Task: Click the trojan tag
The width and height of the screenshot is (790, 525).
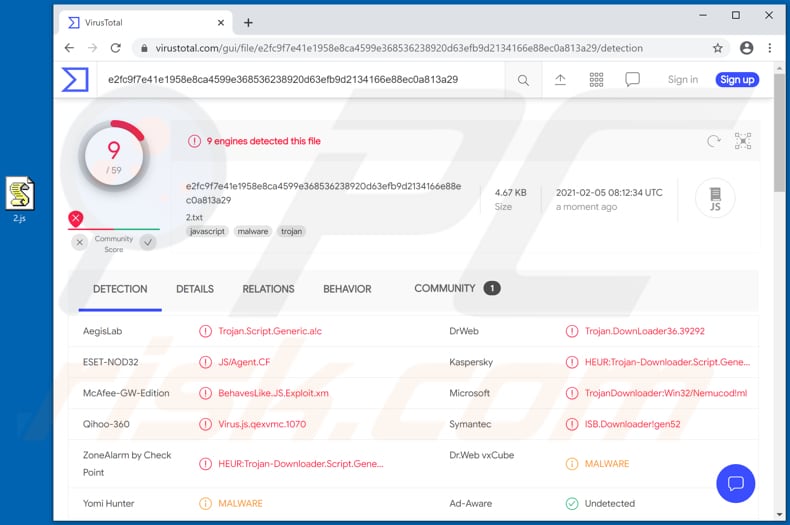Action: coord(292,231)
